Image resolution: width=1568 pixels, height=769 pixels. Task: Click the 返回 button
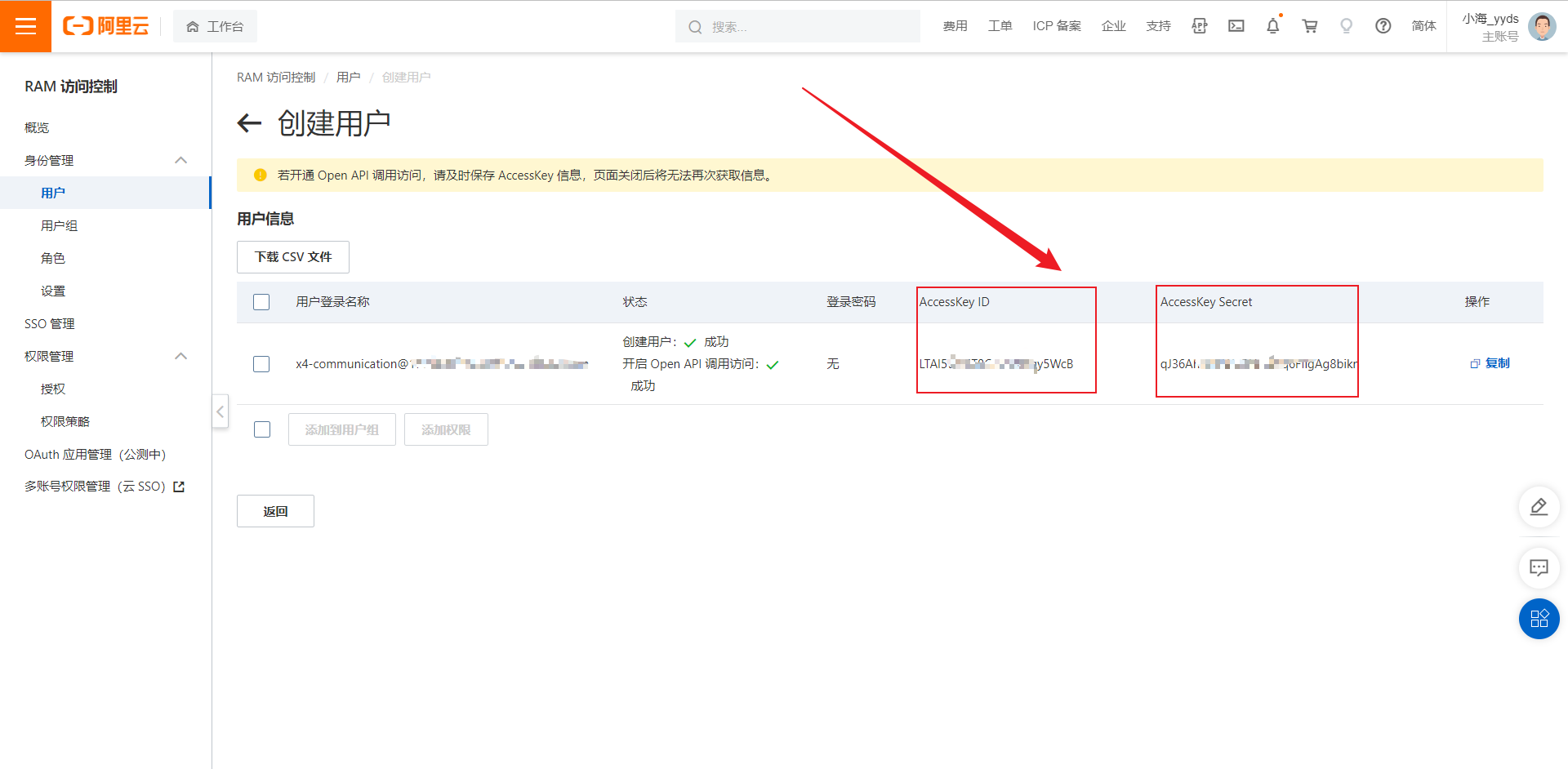(x=275, y=511)
